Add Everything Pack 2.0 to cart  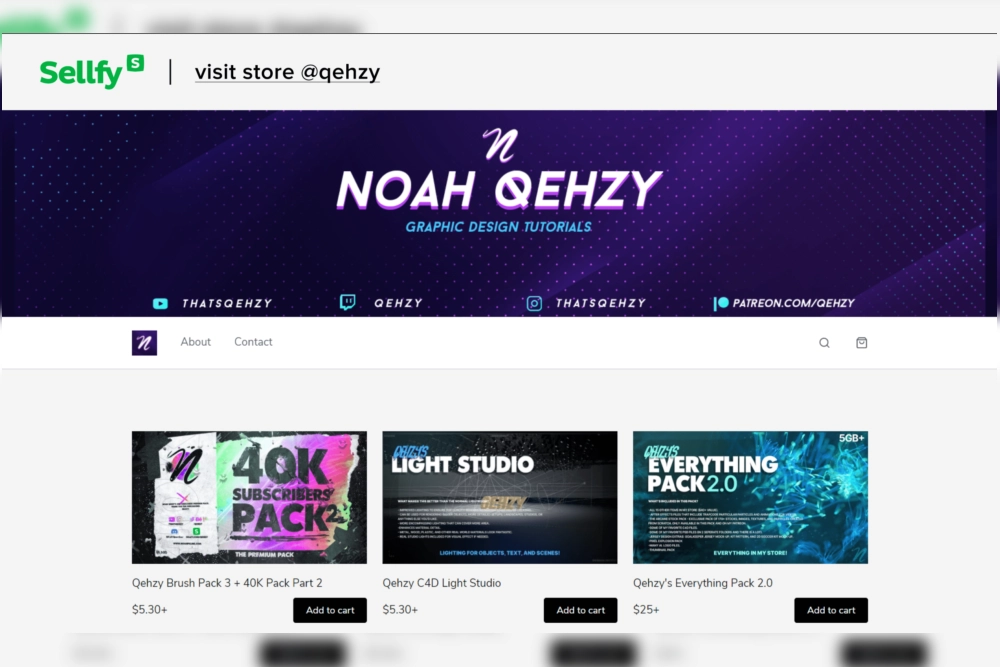[831, 610]
